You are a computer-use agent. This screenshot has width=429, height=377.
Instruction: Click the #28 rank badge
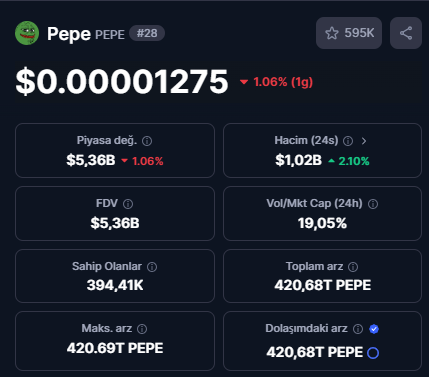pos(147,33)
